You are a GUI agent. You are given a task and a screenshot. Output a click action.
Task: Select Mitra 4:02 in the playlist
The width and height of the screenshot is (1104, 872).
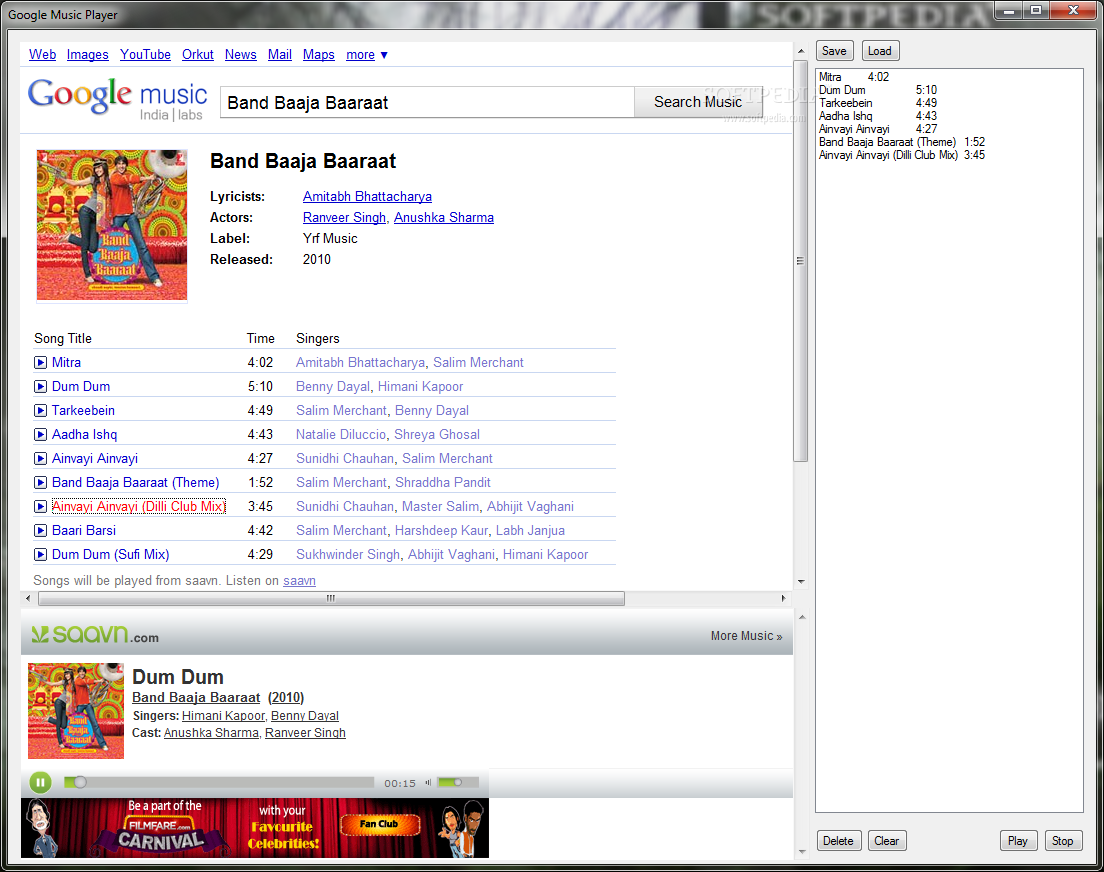tap(853, 77)
